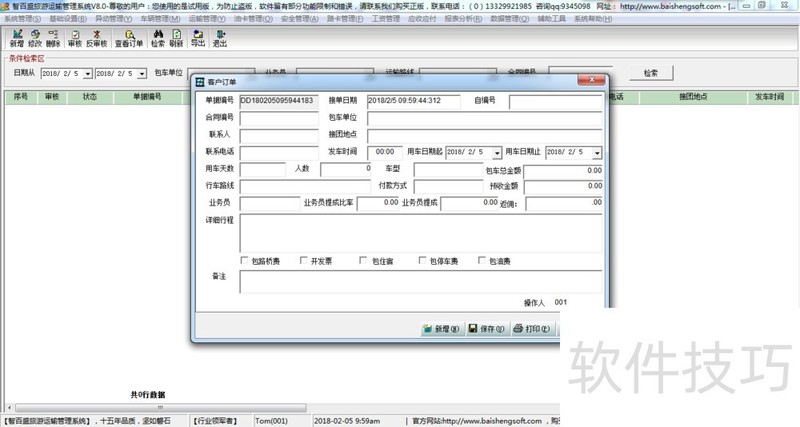
Task: Click the 刷新 (Refresh) toolbar icon
Action: pos(176,39)
